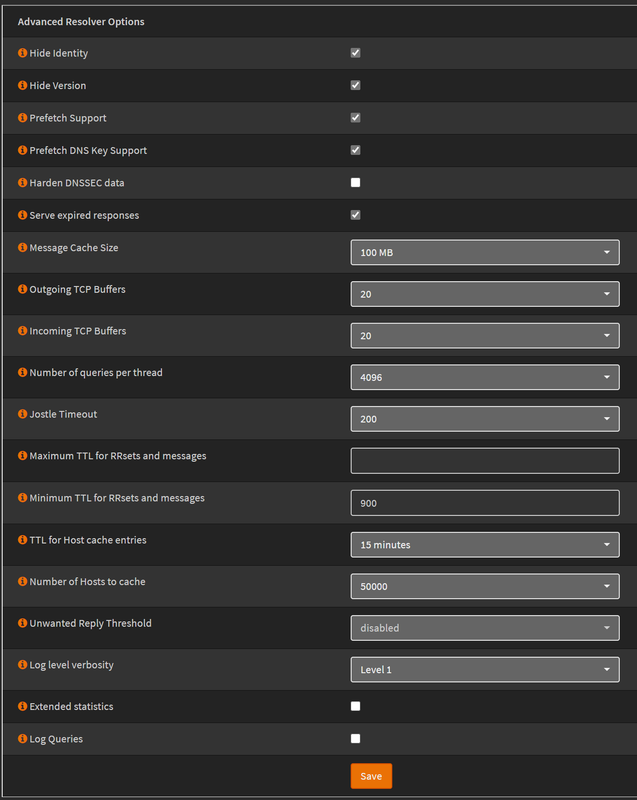
Task: Enable the Extended statistics checkbox
Action: pos(355,706)
